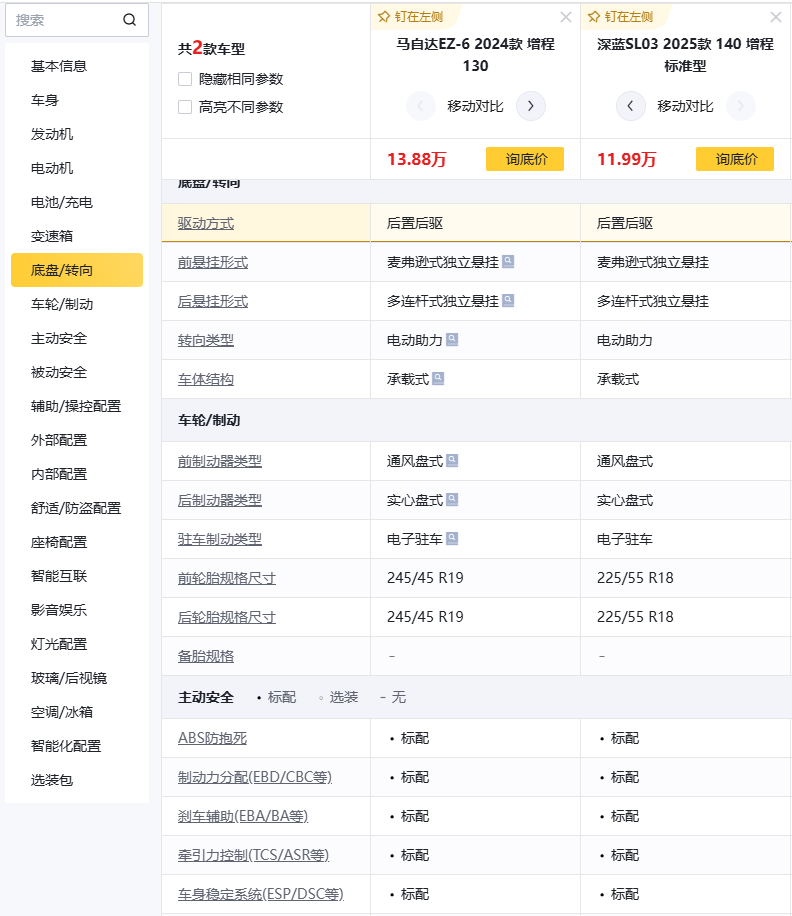
Task: Move Mazda EZ-6 column right
Action: 530,106
